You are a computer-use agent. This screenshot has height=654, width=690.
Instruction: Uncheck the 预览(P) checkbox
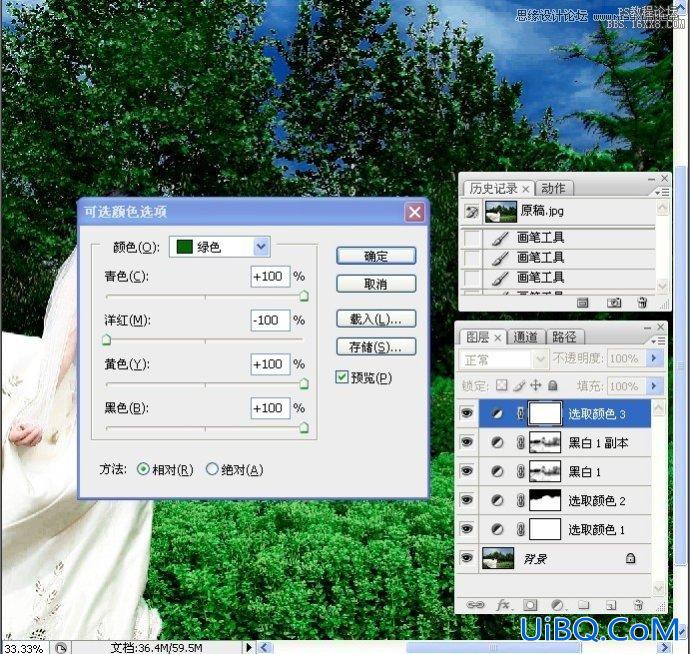click(341, 377)
